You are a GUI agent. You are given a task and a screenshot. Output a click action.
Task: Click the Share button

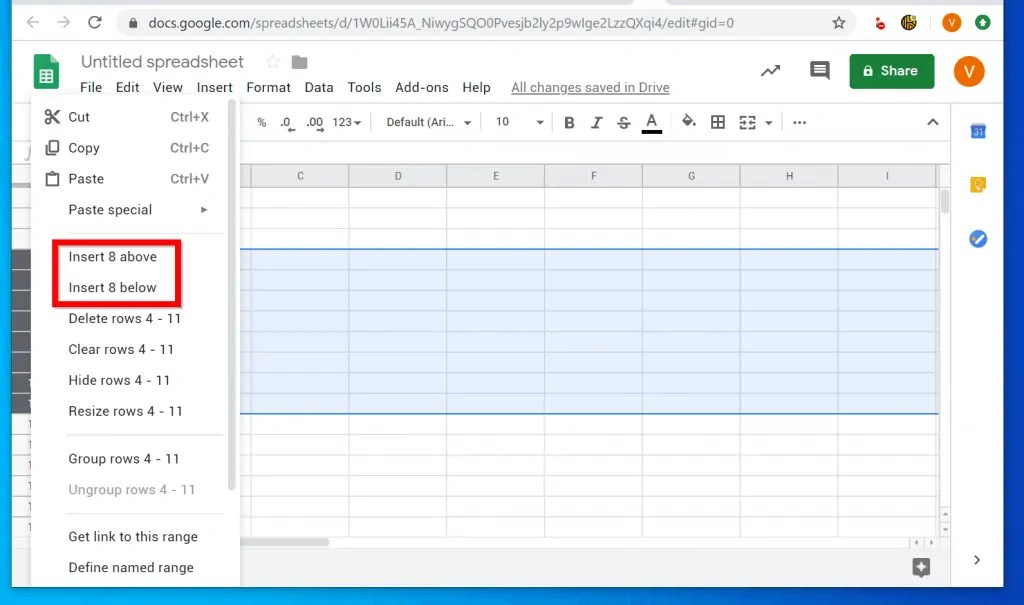pyautogui.click(x=891, y=71)
